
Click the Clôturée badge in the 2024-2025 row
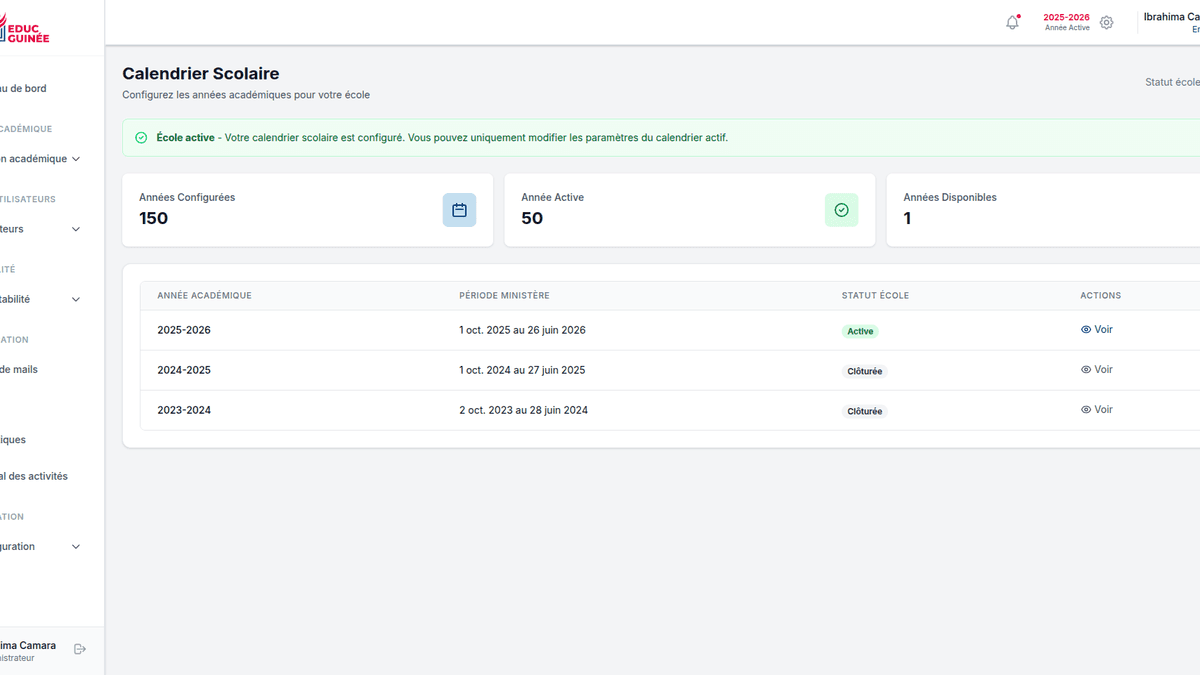coord(865,371)
